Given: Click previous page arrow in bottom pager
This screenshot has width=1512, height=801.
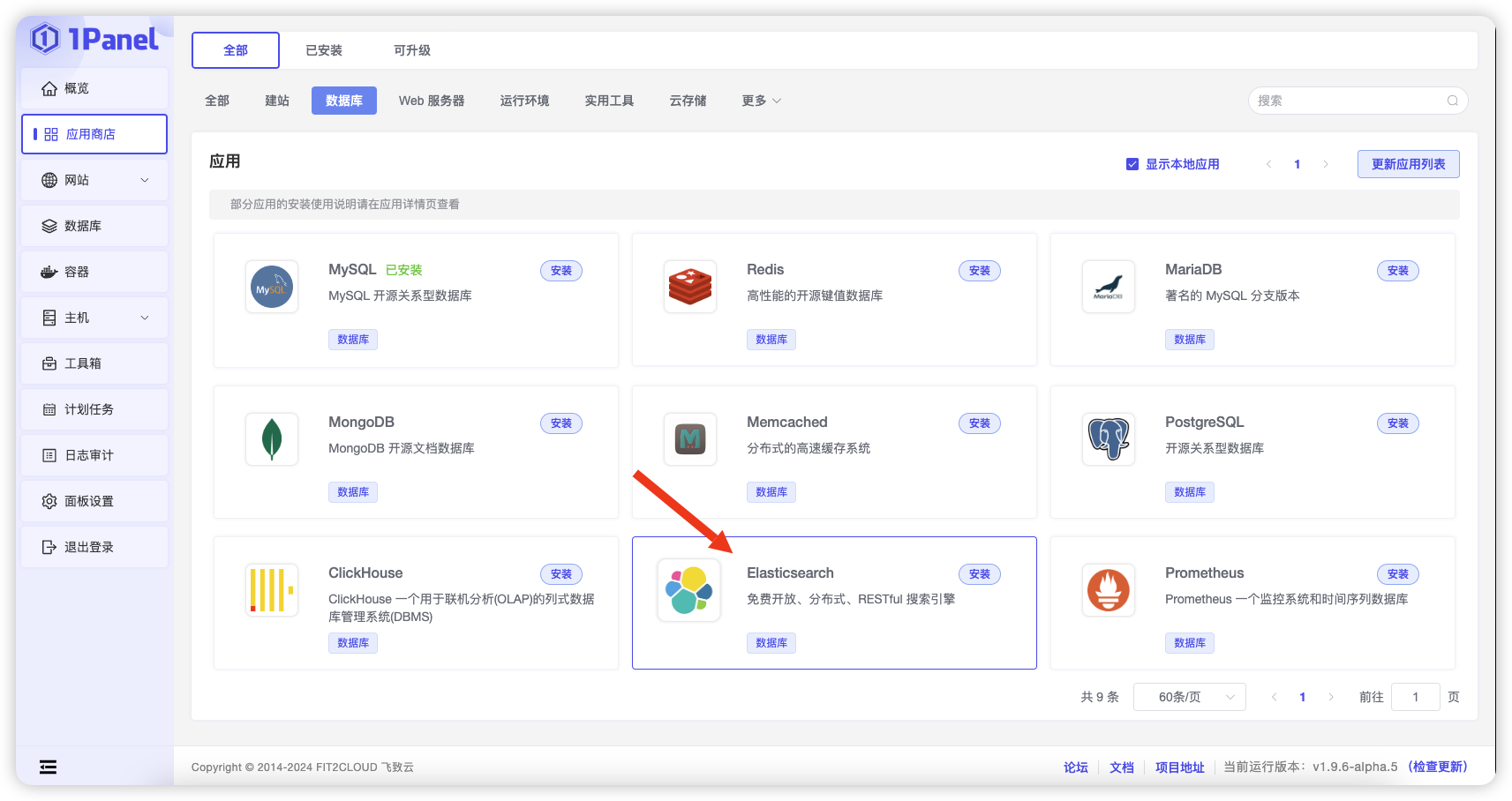Looking at the screenshot, I should 1274,697.
